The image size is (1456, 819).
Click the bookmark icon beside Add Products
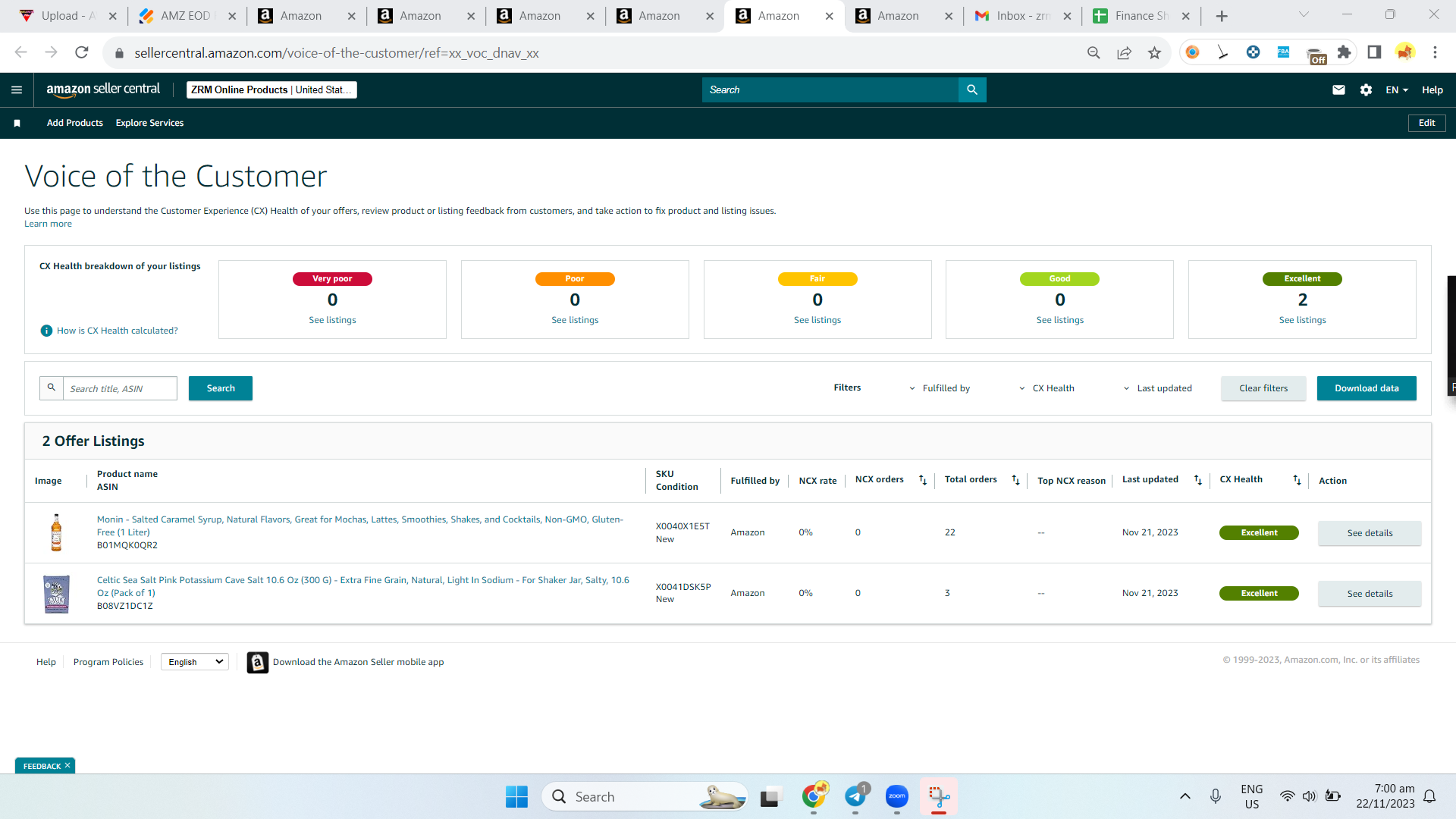pos(17,123)
